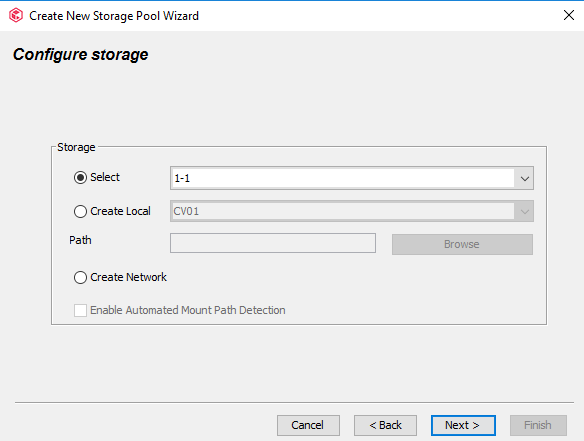This screenshot has height=441, width=584.
Task: Choose the Create Local radio button
Action: point(80,211)
